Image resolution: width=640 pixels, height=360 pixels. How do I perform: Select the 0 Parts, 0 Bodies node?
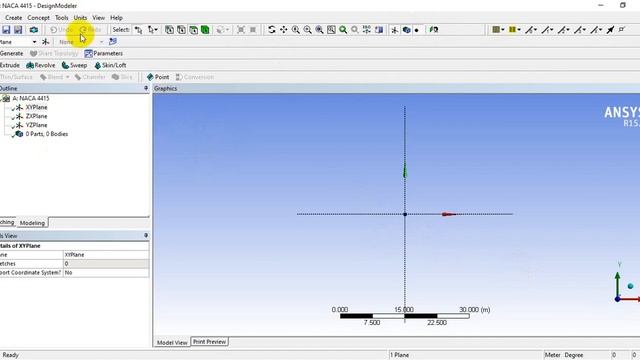(x=47, y=134)
